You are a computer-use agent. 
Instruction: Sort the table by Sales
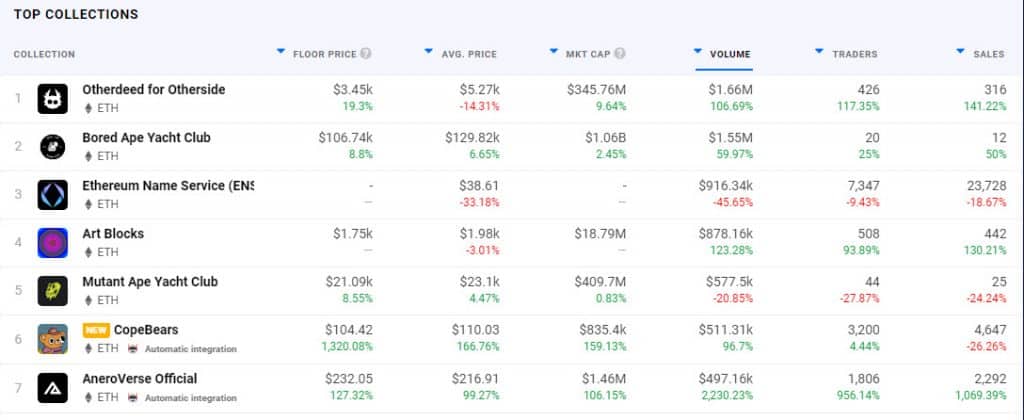(x=989, y=54)
